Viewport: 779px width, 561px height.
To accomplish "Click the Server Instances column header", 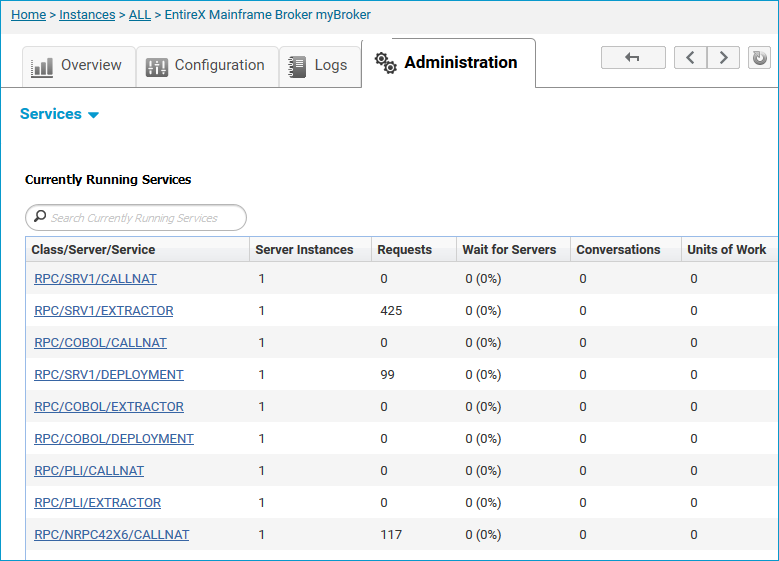I will point(311,249).
